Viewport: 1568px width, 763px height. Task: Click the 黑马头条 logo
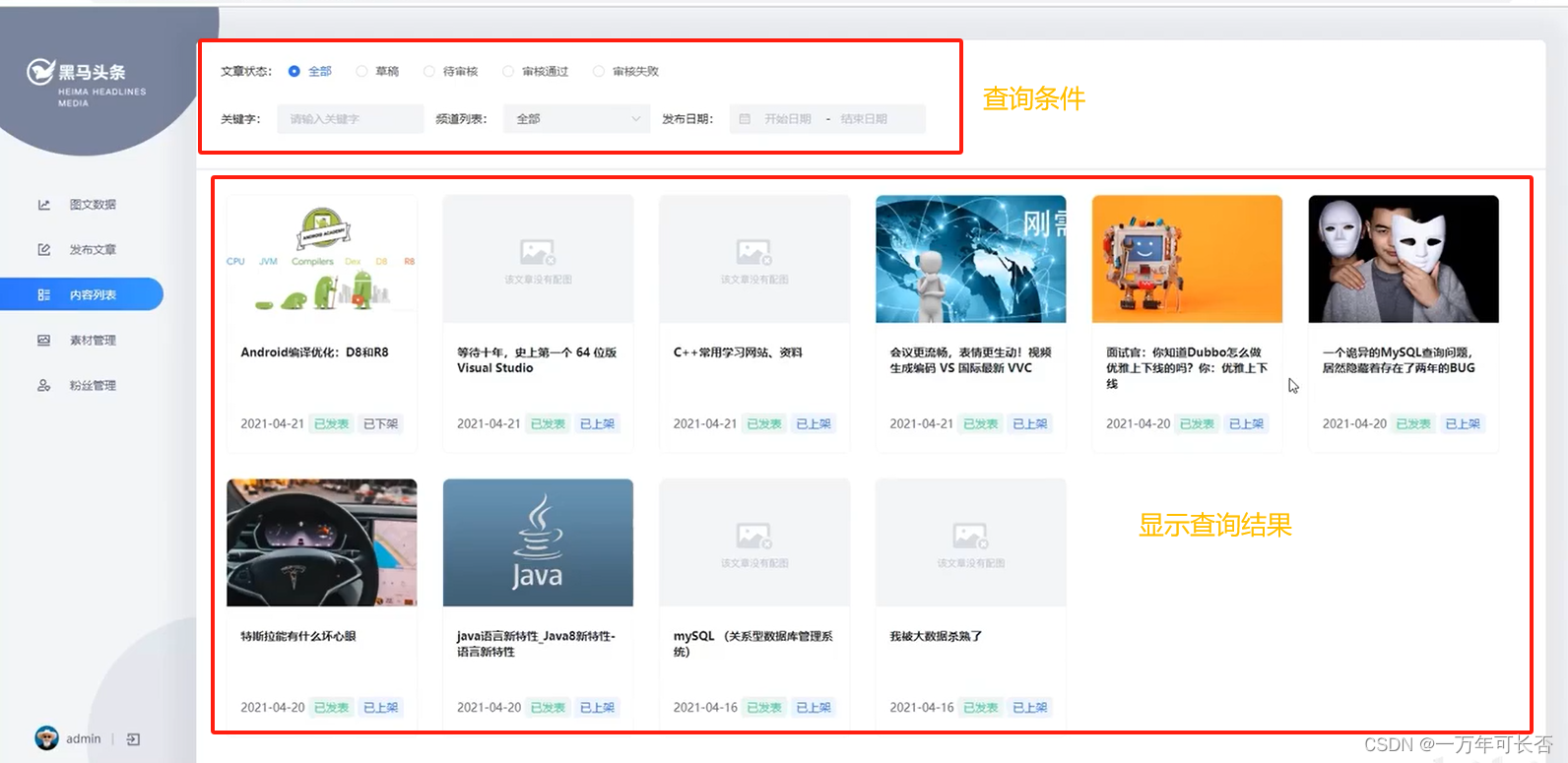point(87,83)
